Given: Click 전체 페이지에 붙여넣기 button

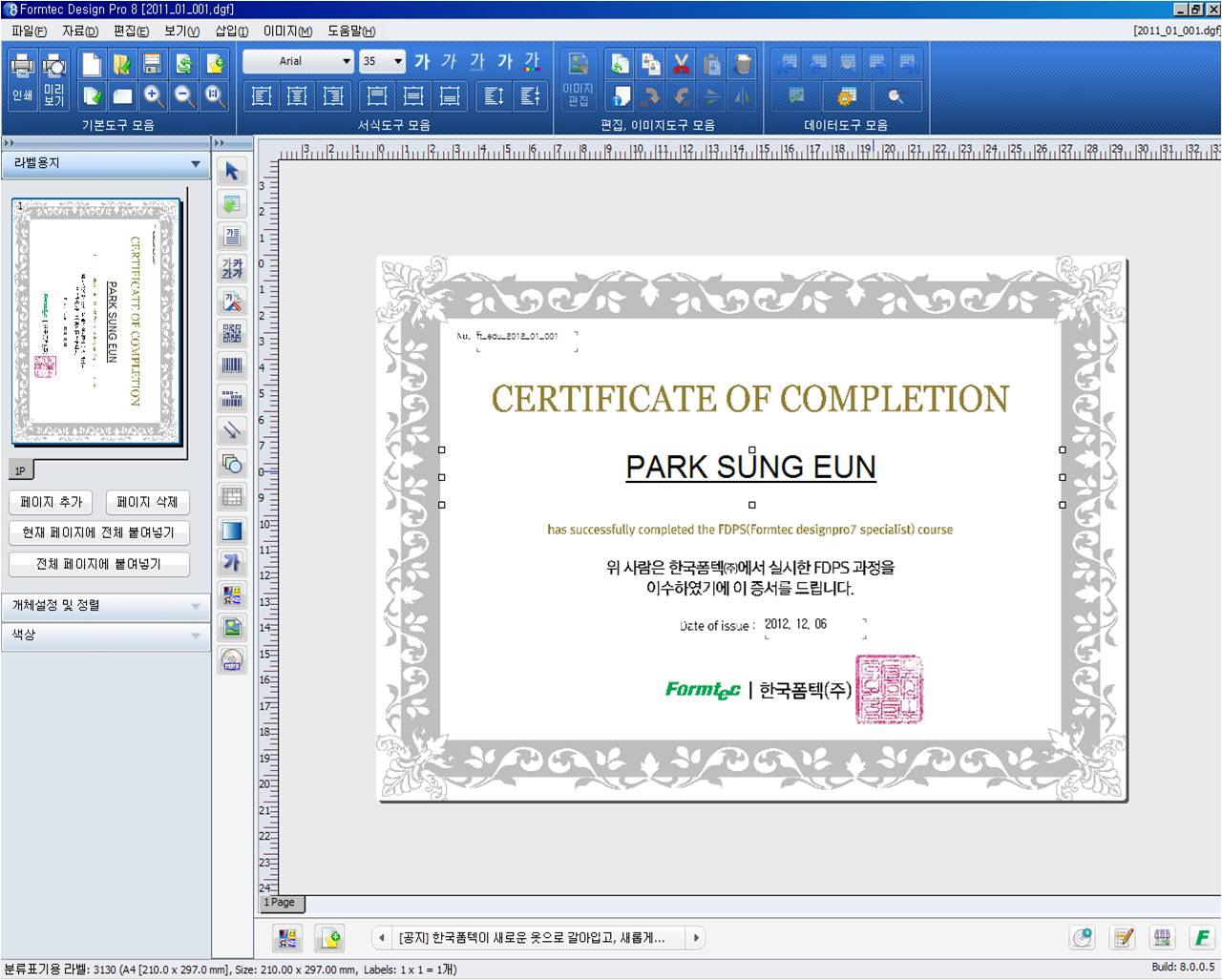Looking at the screenshot, I should point(99,564).
